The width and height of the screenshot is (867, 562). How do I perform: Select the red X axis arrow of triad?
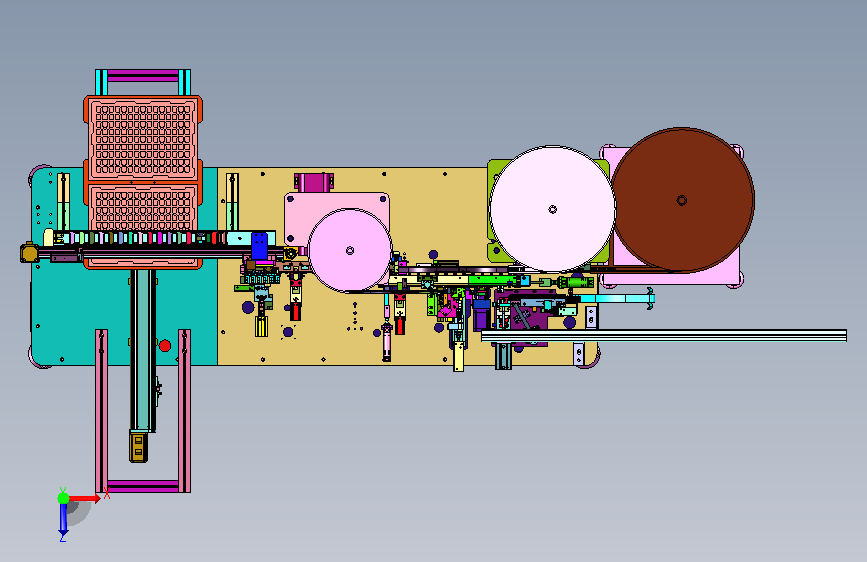84,498
